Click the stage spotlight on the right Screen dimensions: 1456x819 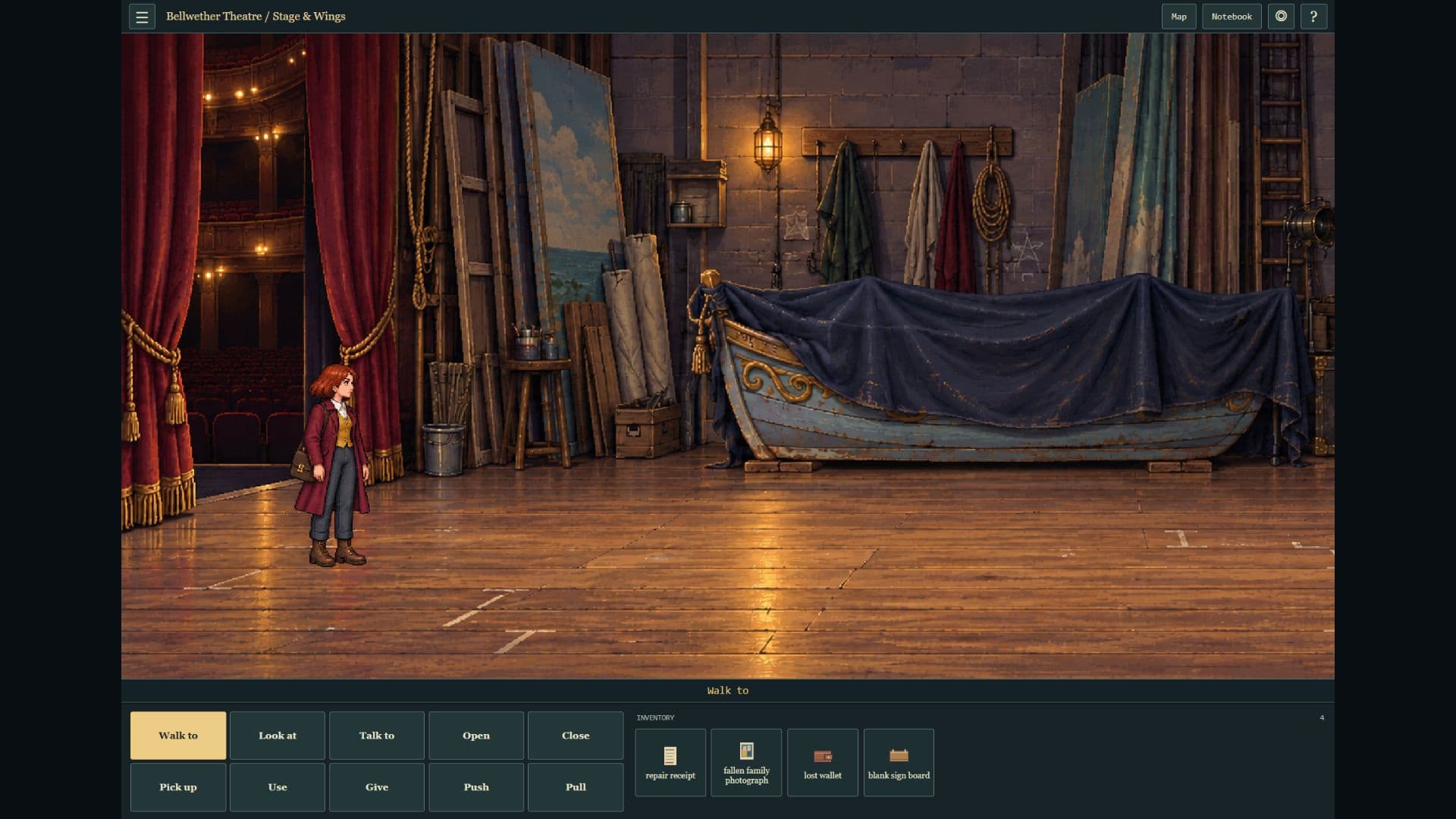point(1310,224)
